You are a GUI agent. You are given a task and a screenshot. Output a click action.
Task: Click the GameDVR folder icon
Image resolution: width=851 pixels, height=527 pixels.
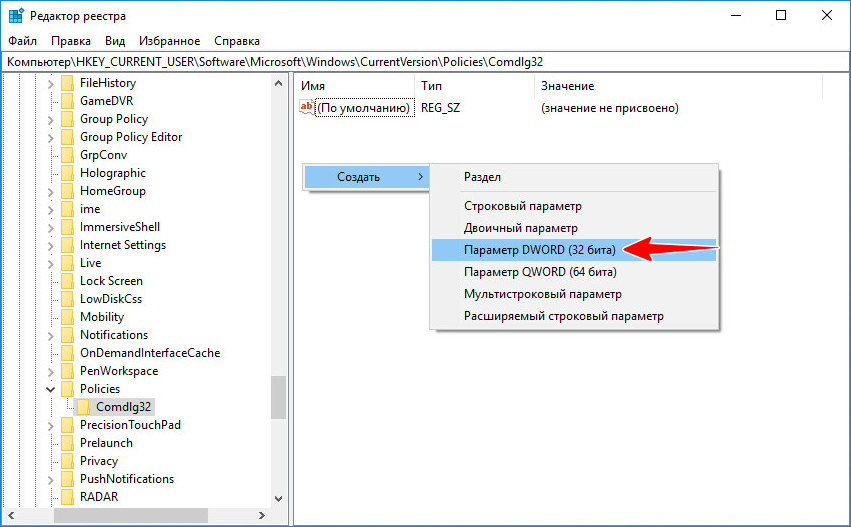click(x=67, y=101)
